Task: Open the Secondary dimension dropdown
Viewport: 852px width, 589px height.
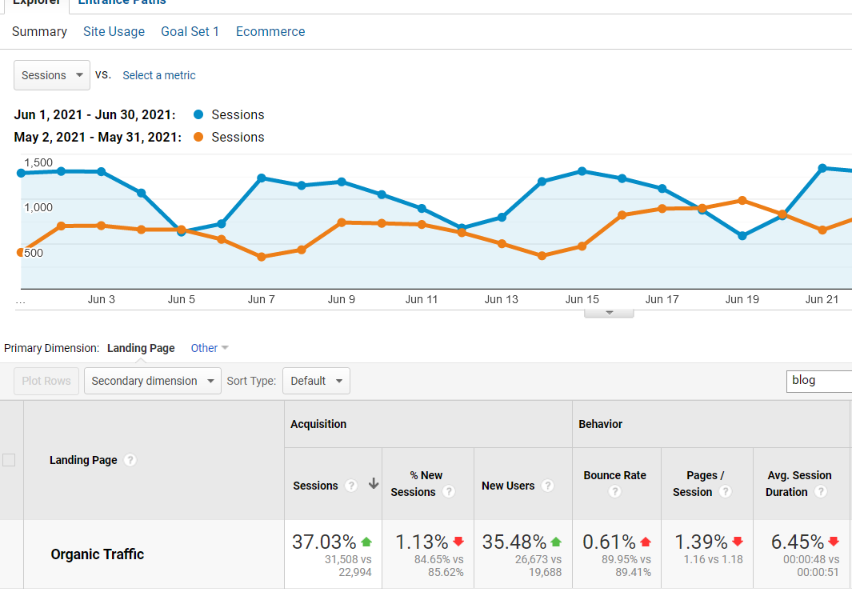Action: pyautogui.click(x=153, y=381)
